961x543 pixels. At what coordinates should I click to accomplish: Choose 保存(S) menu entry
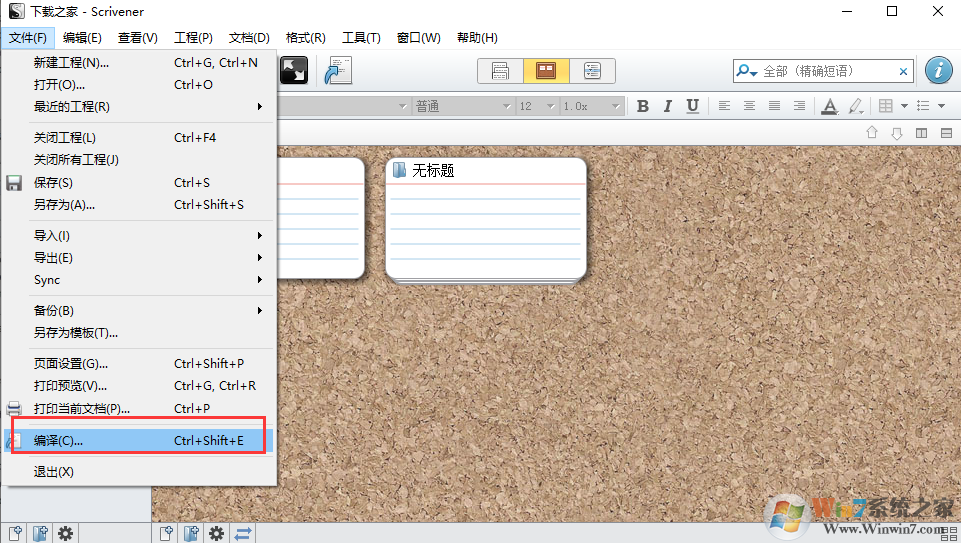pyautogui.click(x=139, y=183)
